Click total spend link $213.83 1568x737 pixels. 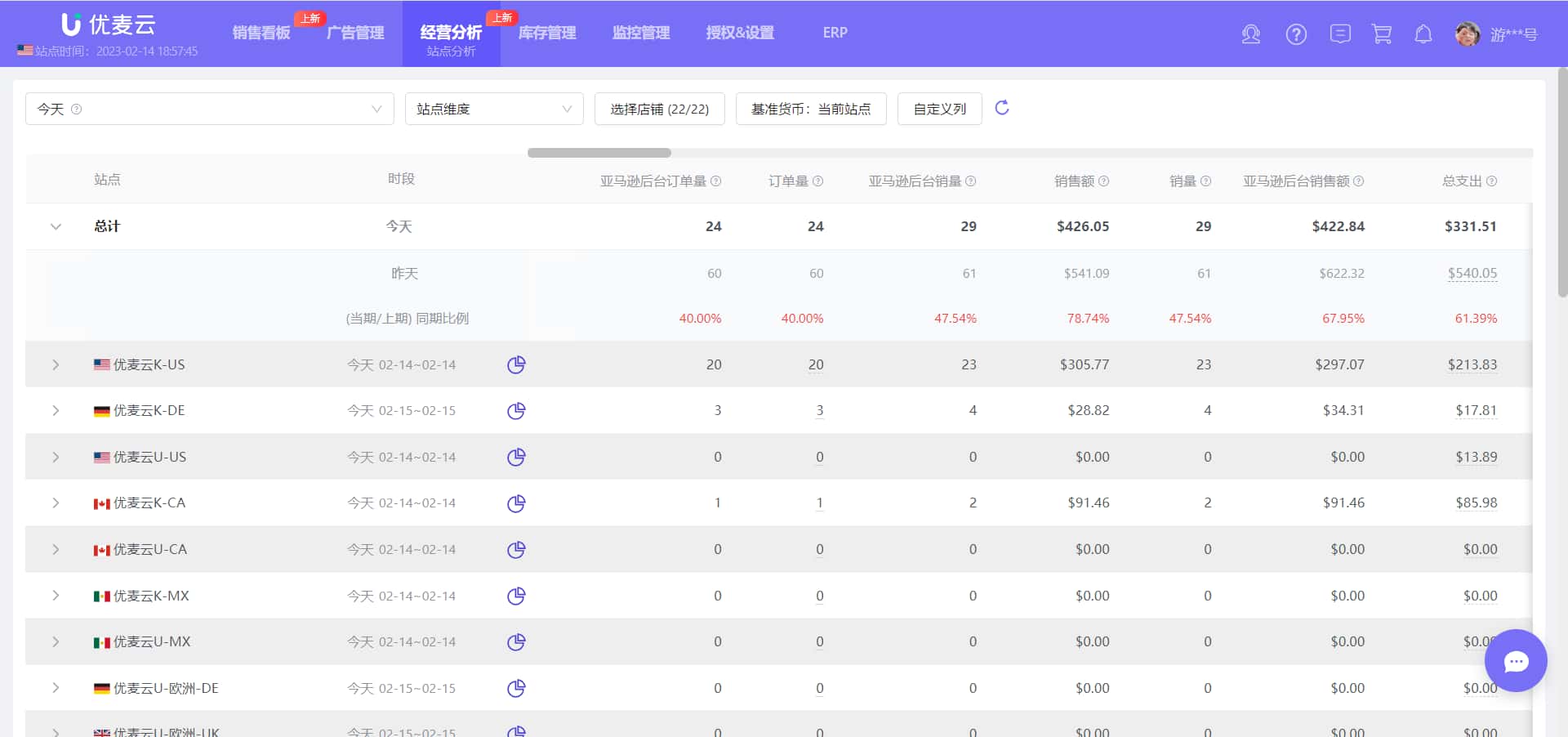[1472, 364]
